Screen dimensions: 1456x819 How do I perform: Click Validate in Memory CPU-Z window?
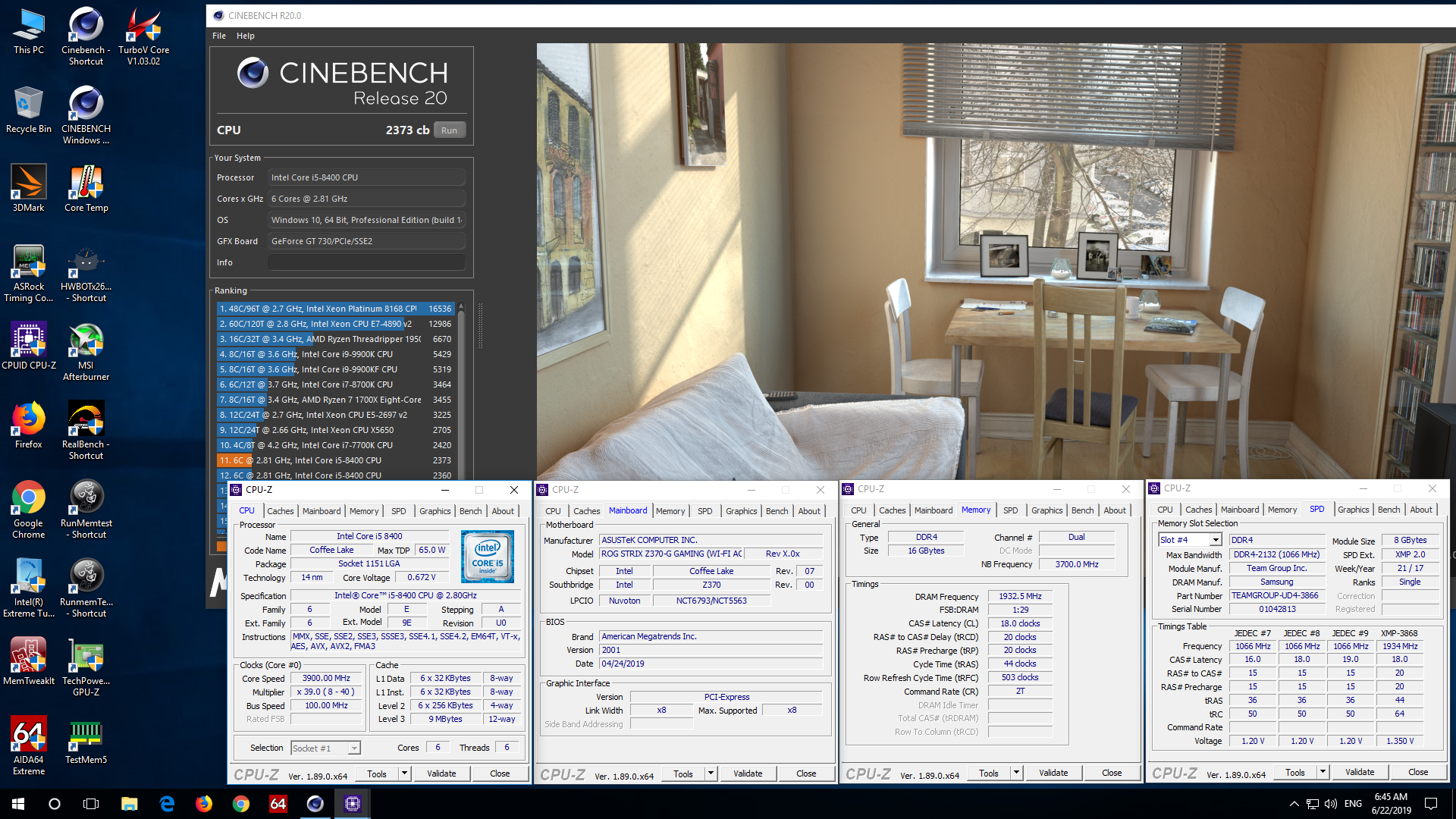[x=1053, y=773]
